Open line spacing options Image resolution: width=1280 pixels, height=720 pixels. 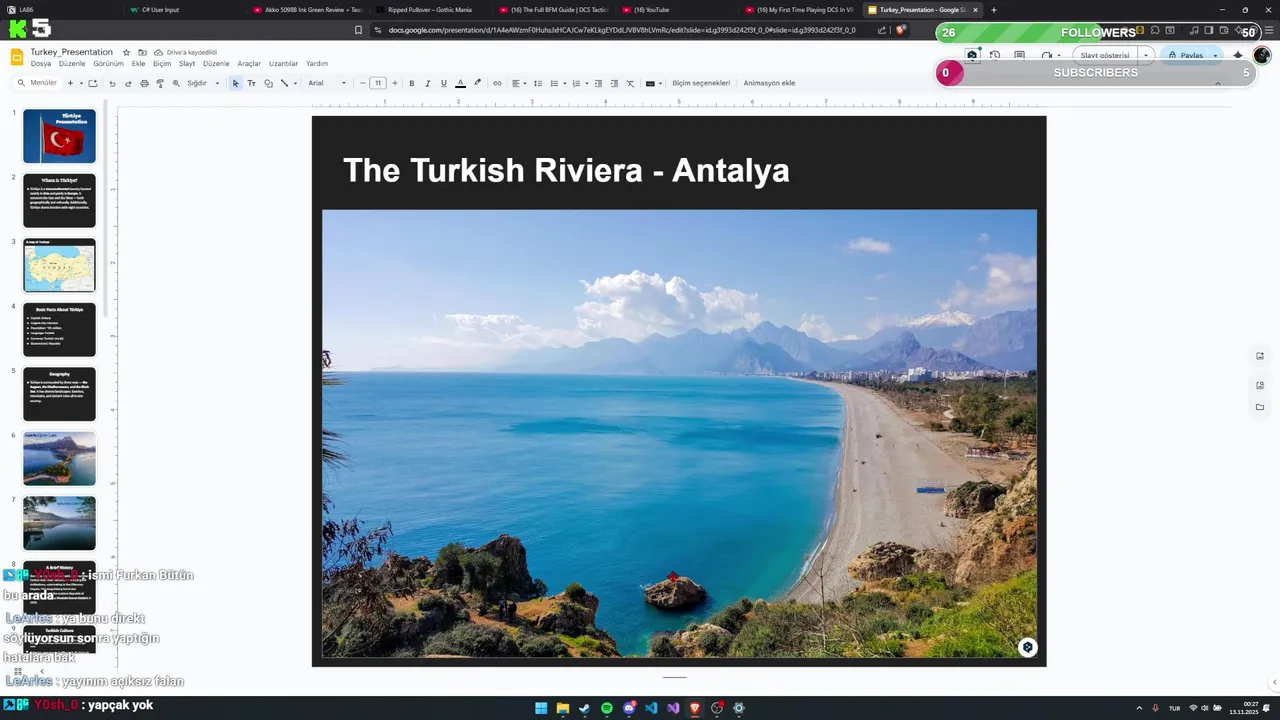537,83
